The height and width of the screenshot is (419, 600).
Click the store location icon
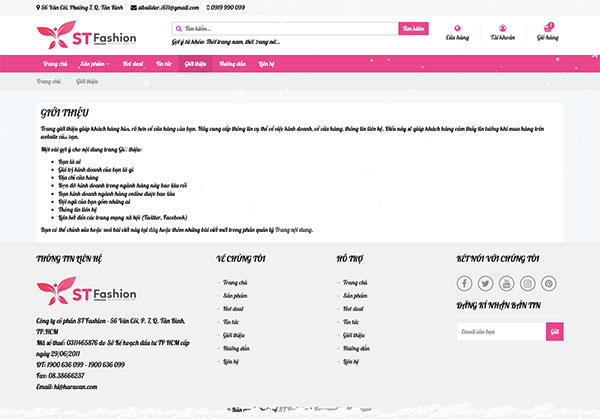(x=457, y=28)
